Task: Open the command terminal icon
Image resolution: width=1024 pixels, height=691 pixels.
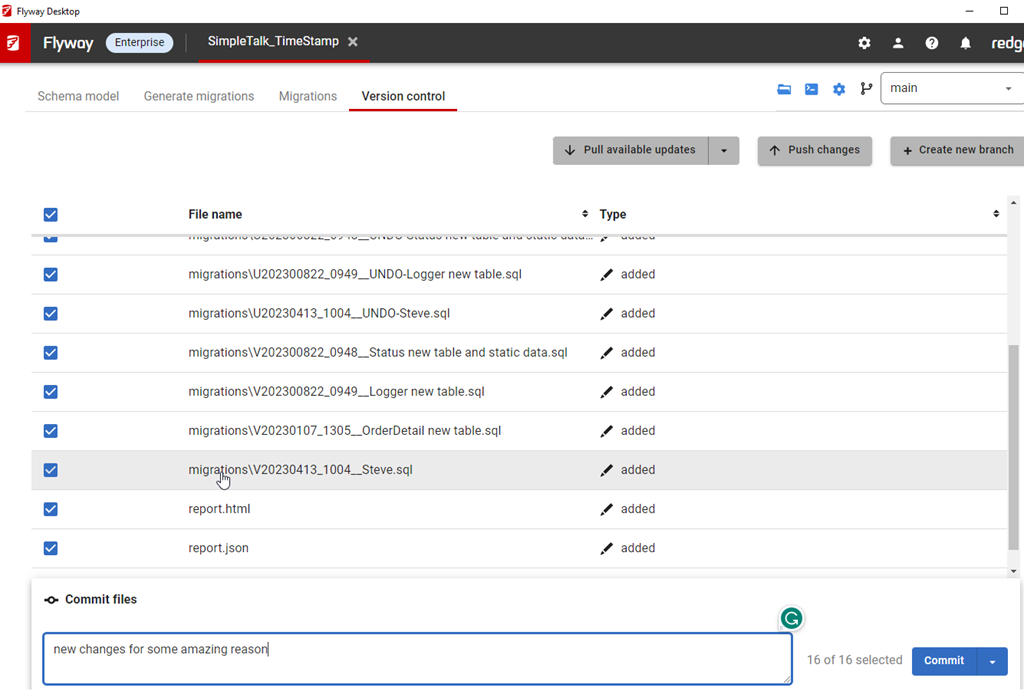Action: point(811,89)
